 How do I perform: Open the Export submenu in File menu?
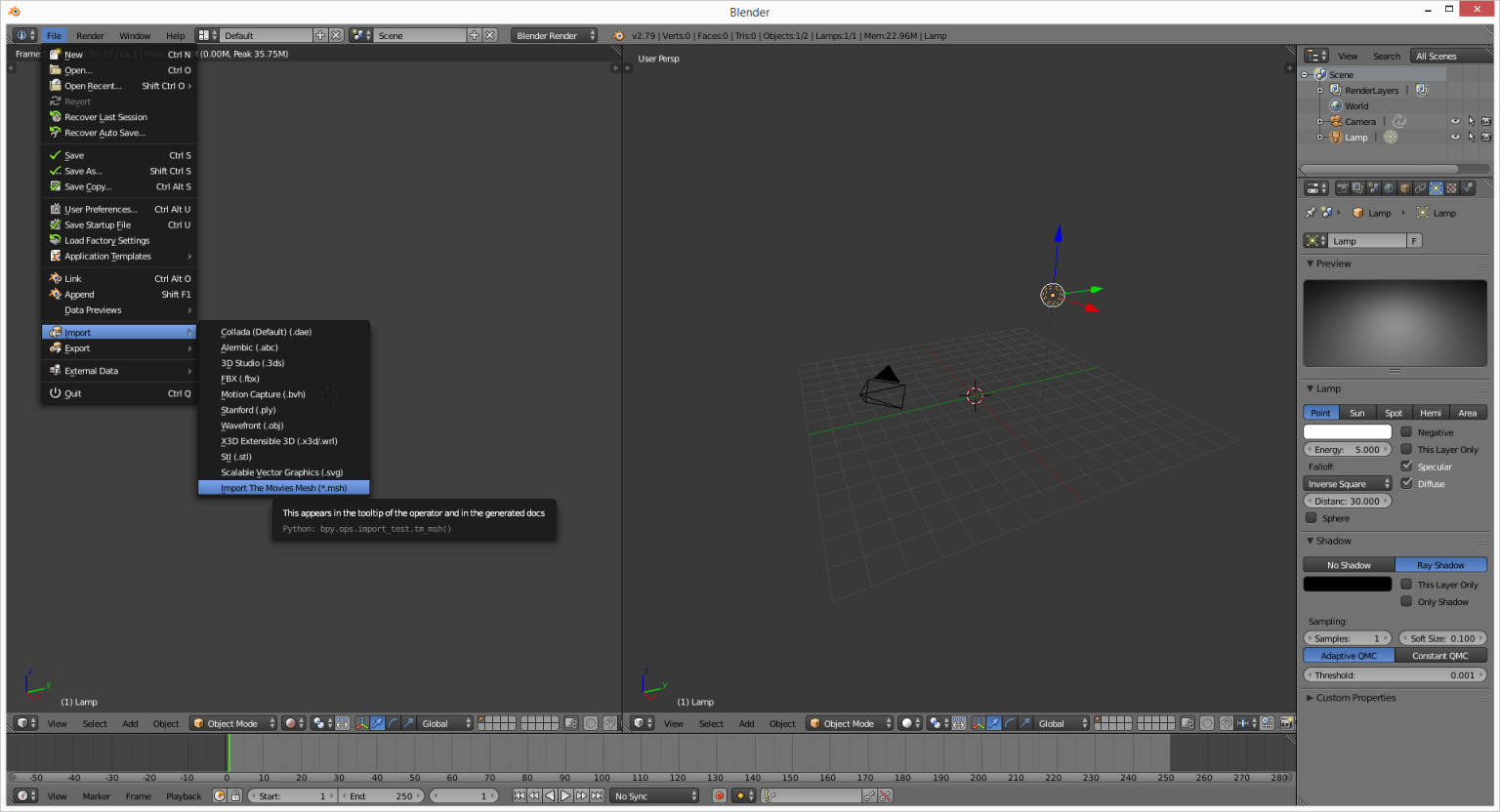pos(119,348)
